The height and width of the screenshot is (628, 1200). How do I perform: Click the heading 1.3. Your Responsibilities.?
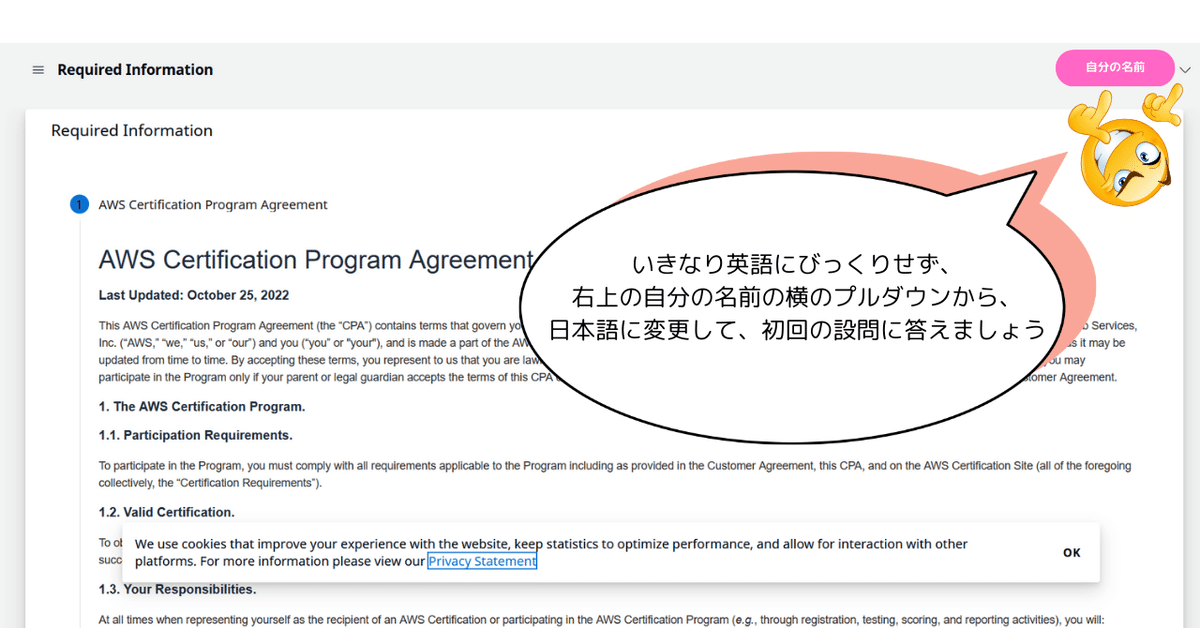coord(177,589)
